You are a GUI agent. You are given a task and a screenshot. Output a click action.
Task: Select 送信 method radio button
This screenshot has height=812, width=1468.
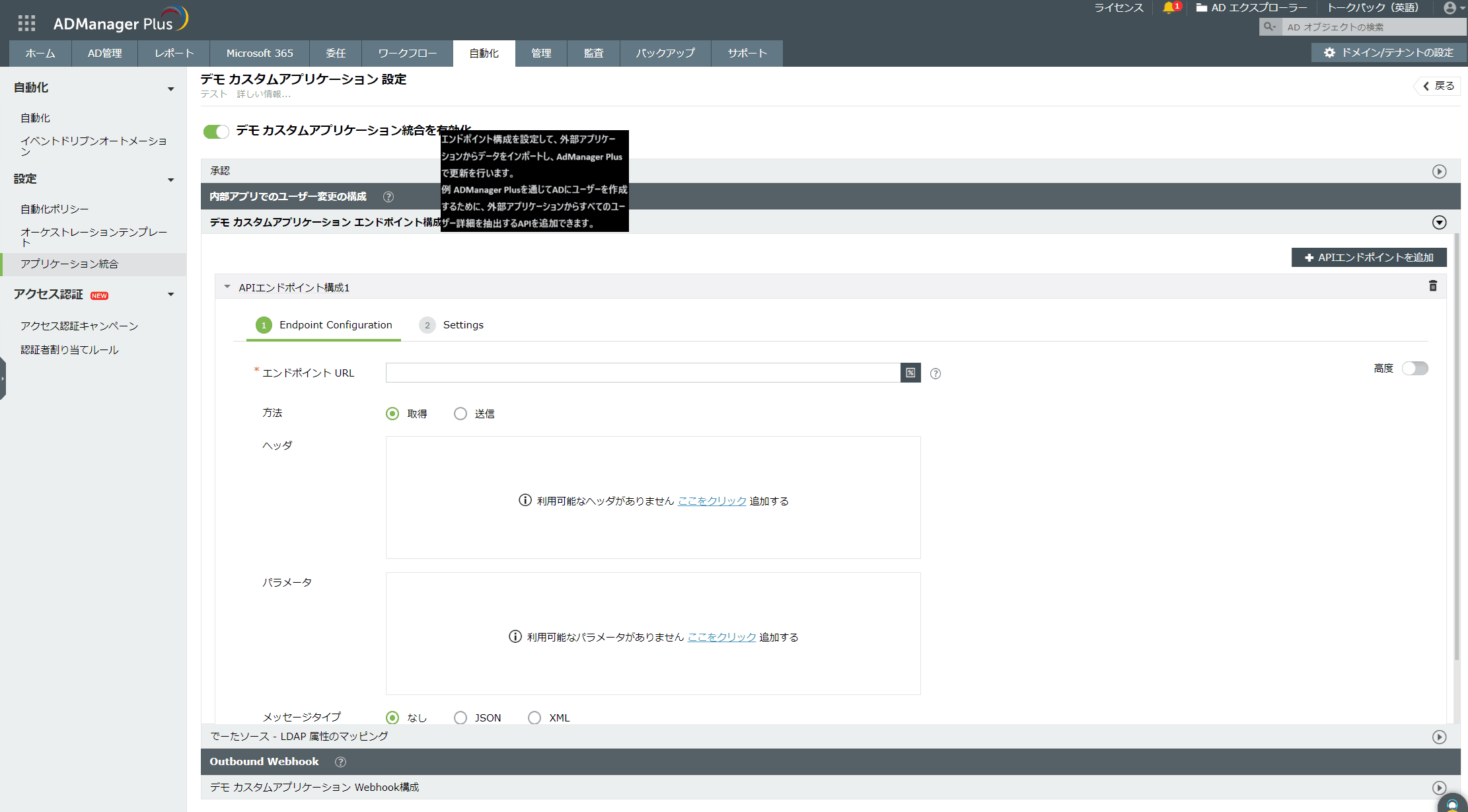pos(460,414)
